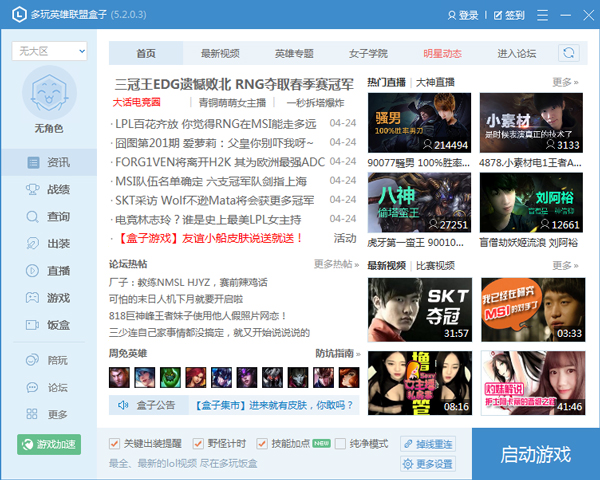Viewport: 600px width, 480px height.
Task: Toggle the 技能加点 checkbox
Action: pos(262,444)
